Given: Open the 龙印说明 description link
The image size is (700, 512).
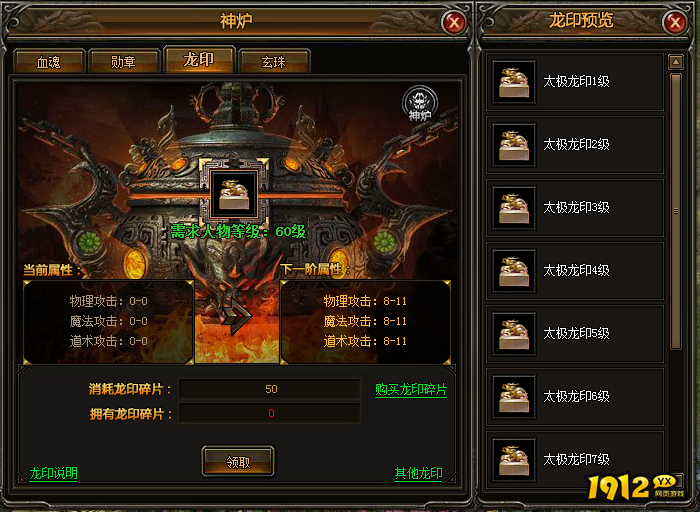Looking at the screenshot, I should pos(54,473).
